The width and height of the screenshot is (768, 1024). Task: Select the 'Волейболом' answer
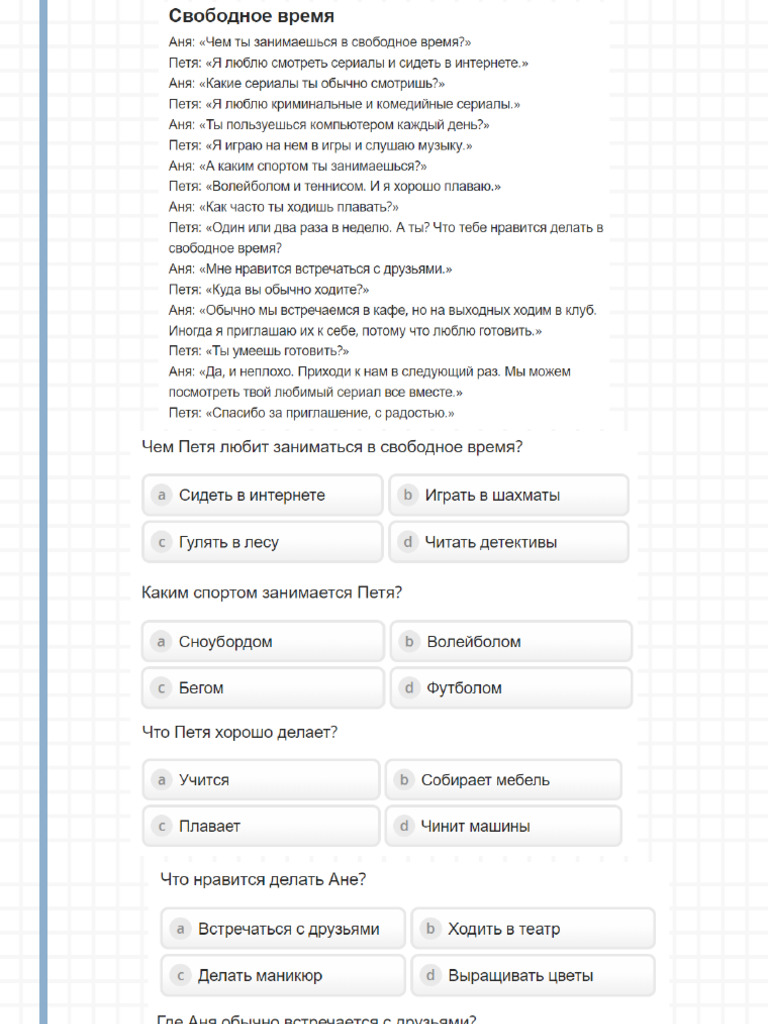click(510, 641)
